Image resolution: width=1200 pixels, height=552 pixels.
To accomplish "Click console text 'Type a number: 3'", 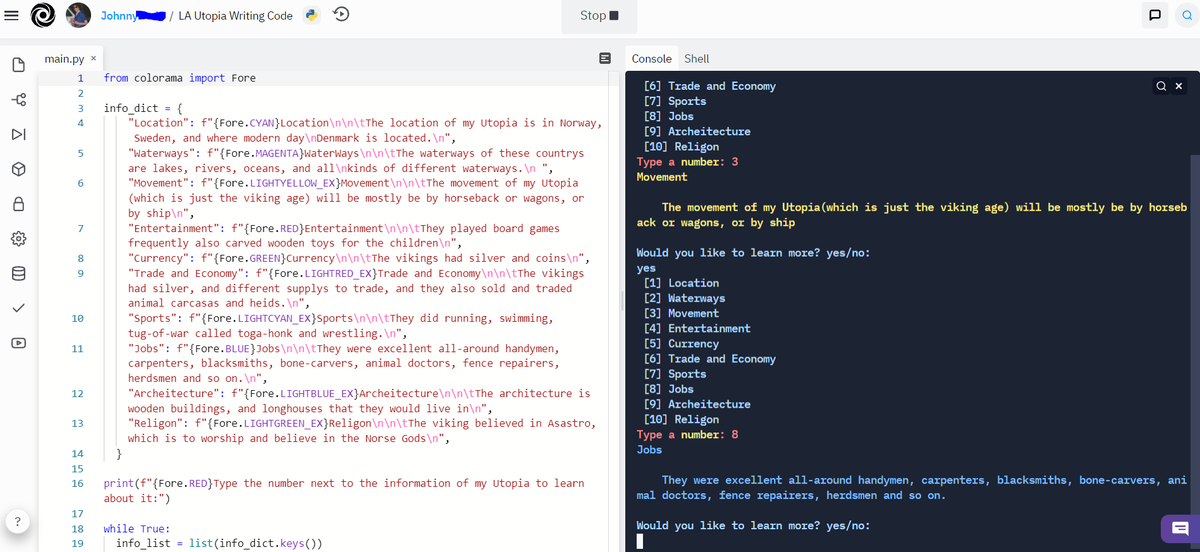I will point(688,162).
